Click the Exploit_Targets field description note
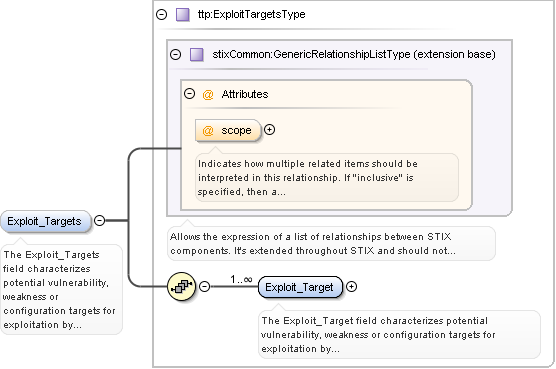 point(61,290)
